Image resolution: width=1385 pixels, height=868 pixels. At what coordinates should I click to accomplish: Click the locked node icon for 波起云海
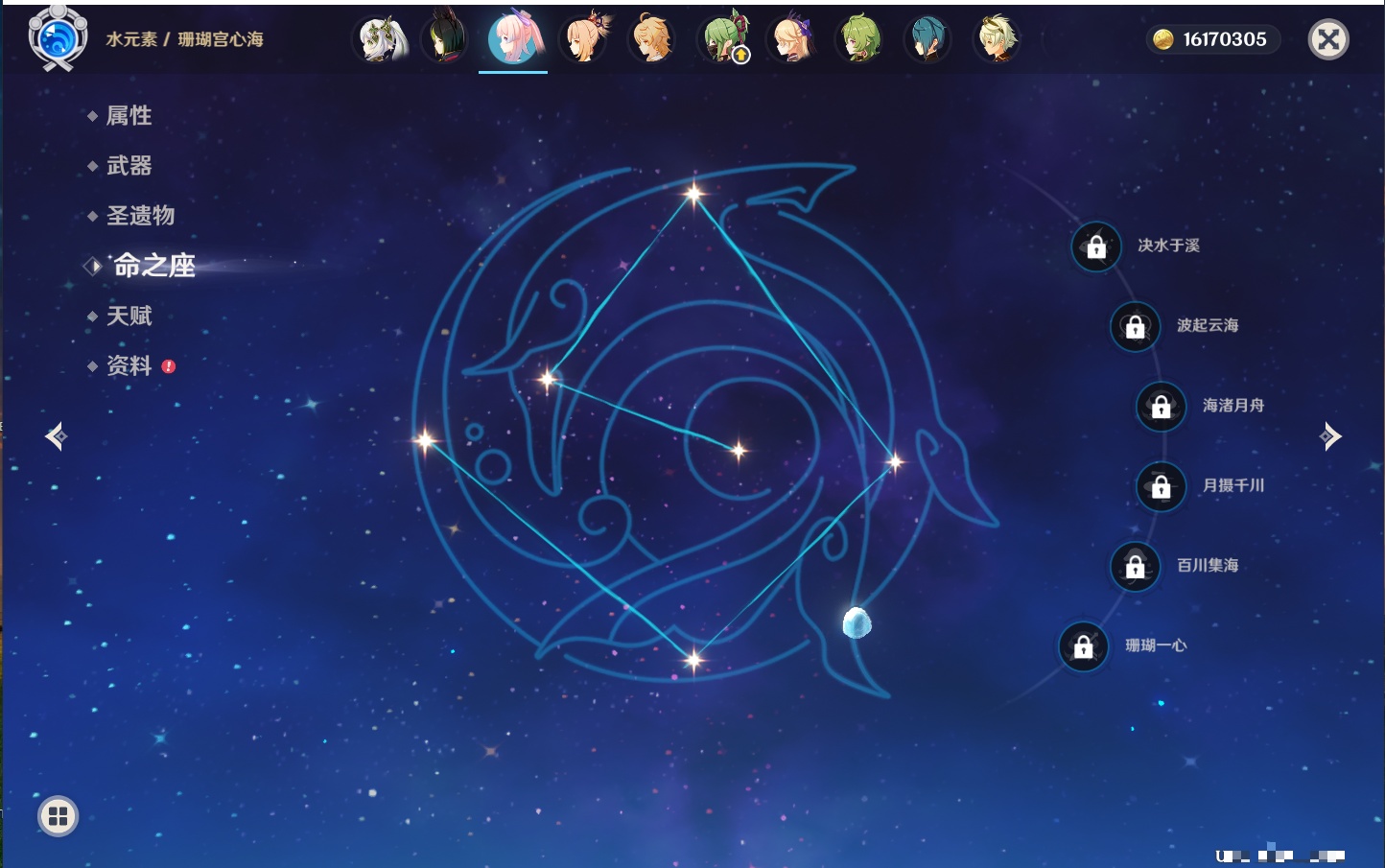pos(1135,326)
